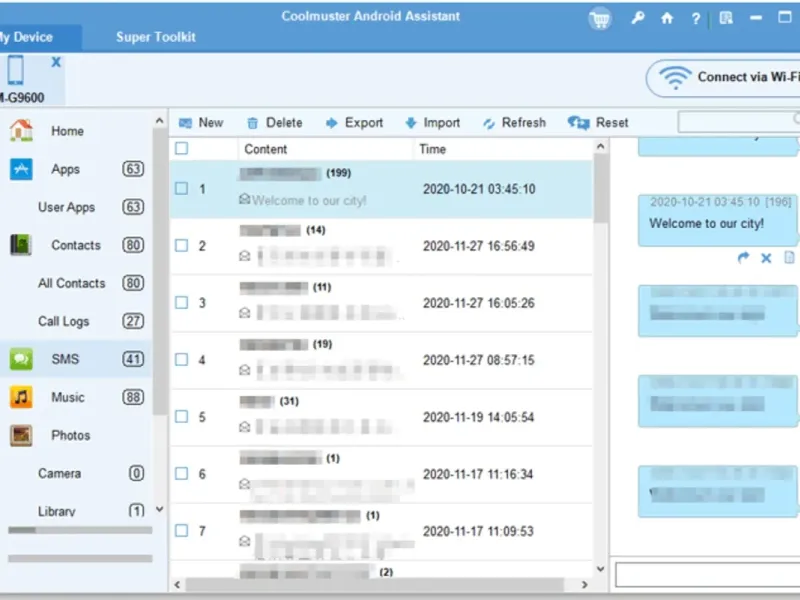Click the message list vertical scrollbar thumb
The width and height of the screenshot is (800, 600).
point(601,189)
